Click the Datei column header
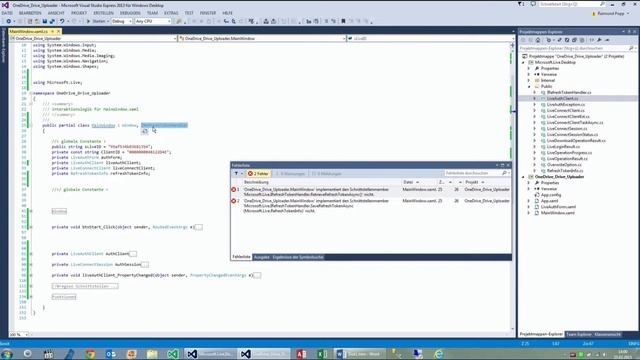Screen dimensions: 640x360 coord(409,182)
